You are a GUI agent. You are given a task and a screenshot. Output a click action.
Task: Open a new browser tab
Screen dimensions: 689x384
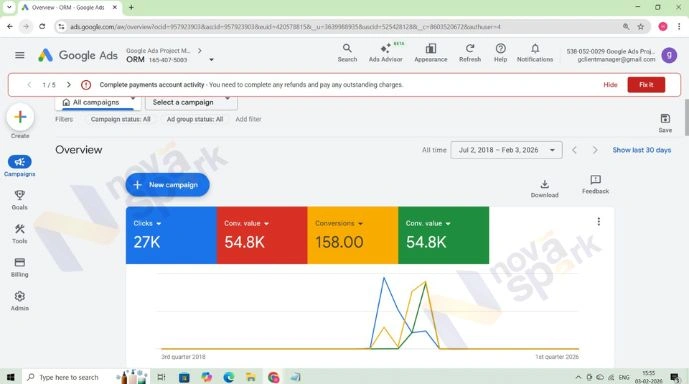[x=131, y=7]
